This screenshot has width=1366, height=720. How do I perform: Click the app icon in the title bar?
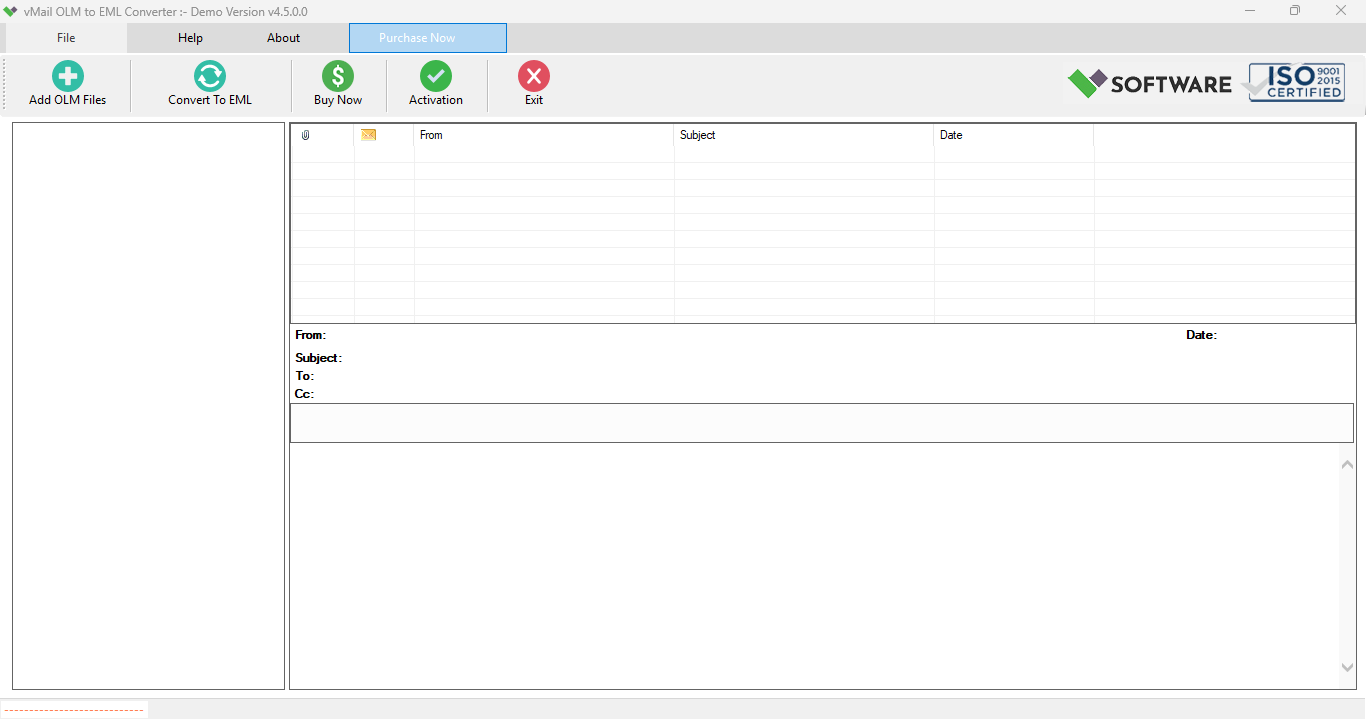coord(11,11)
